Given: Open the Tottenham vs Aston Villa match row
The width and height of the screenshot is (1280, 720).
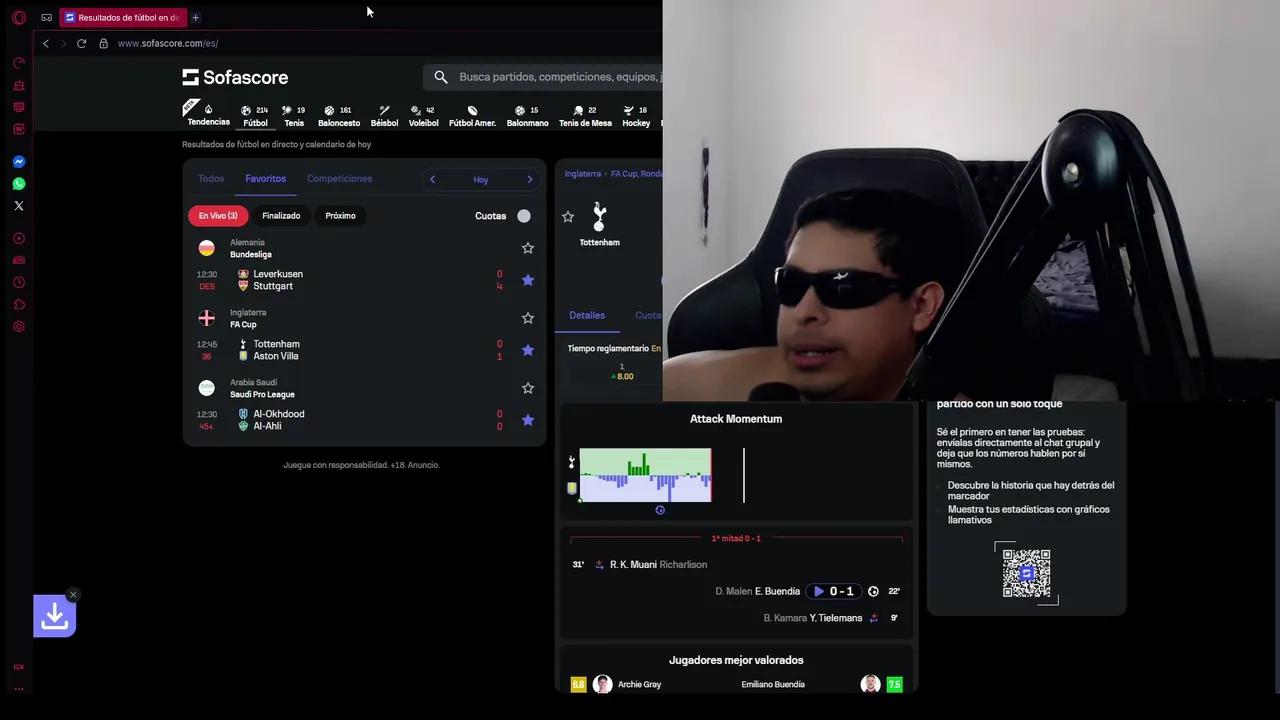Looking at the screenshot, I should click(x=365, y=350).
